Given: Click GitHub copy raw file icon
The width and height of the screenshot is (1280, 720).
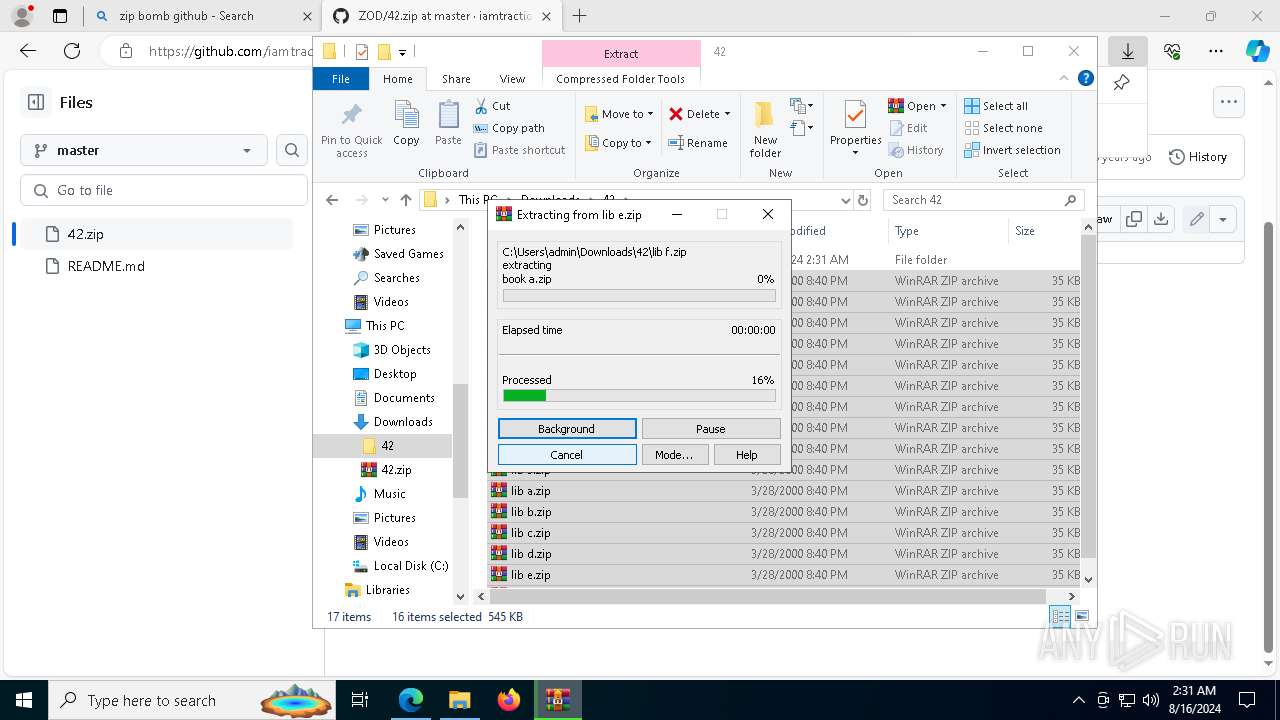Looking at the screenshot, I should pyautogui.click(x=1134, y=219).
